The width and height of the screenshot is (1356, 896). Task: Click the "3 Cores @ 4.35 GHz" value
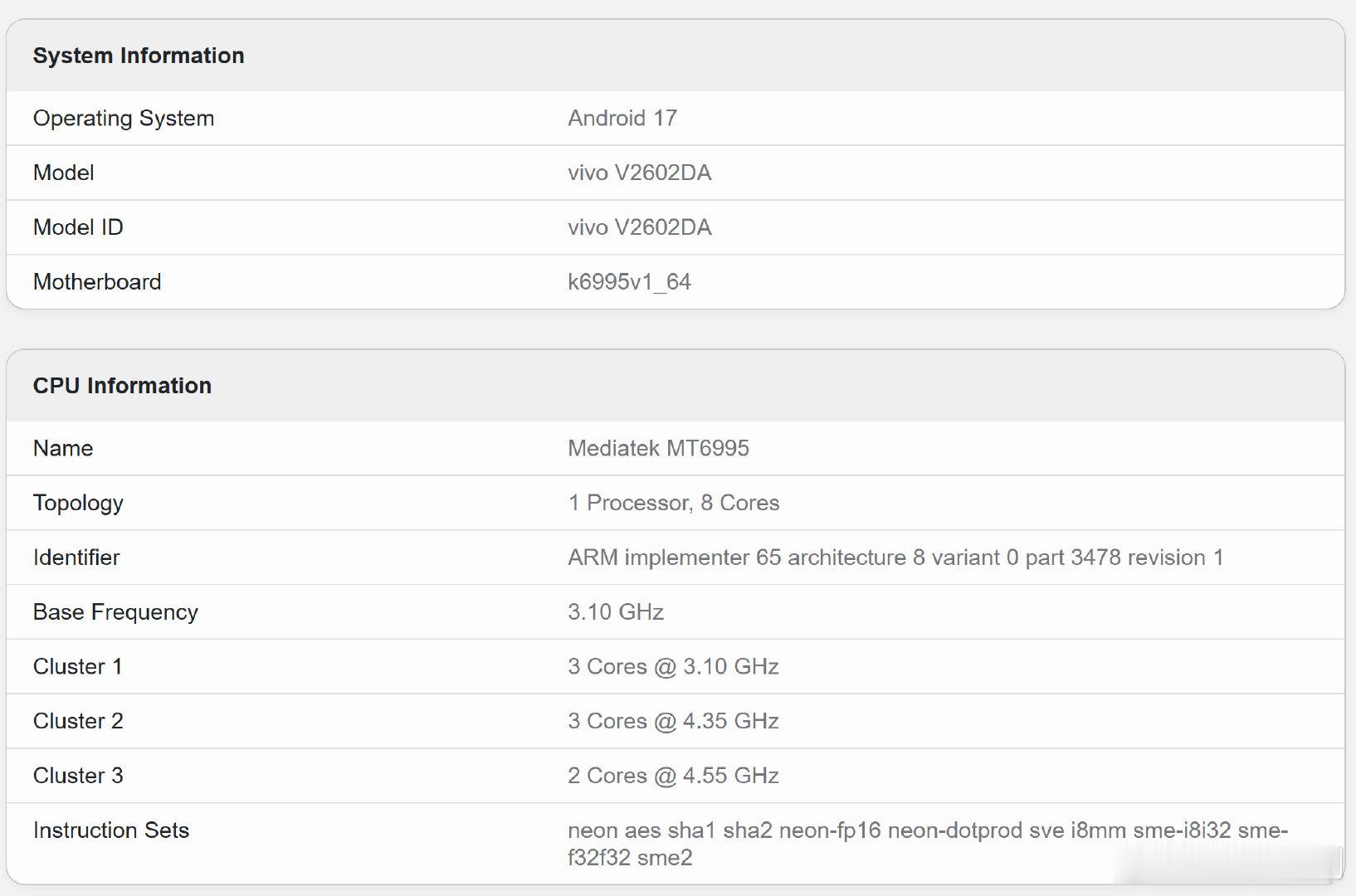pyautogui.click(x=673, y=722)
